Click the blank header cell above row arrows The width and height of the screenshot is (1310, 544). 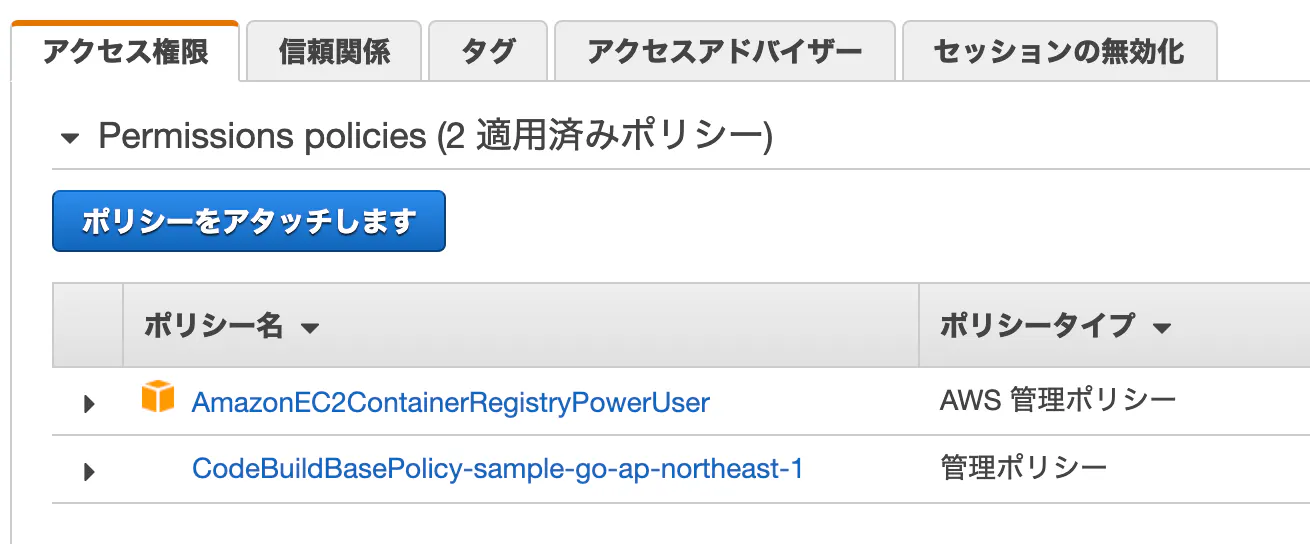tap(88, 325)
